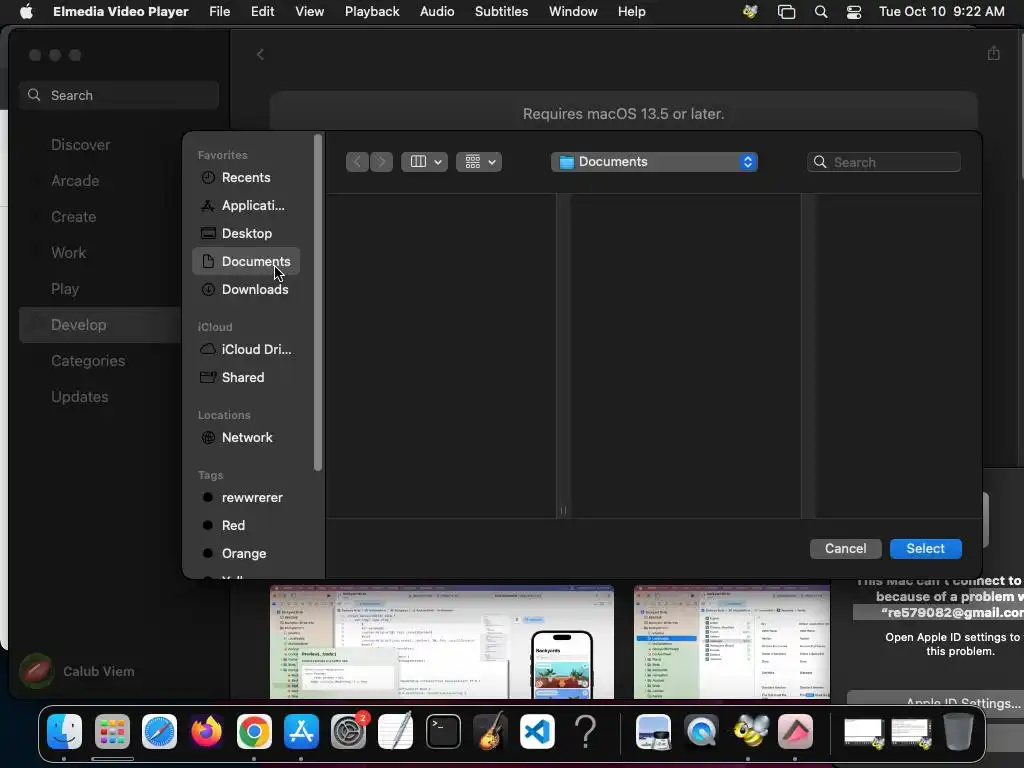Cancel the file dialog

click(846, 549)
